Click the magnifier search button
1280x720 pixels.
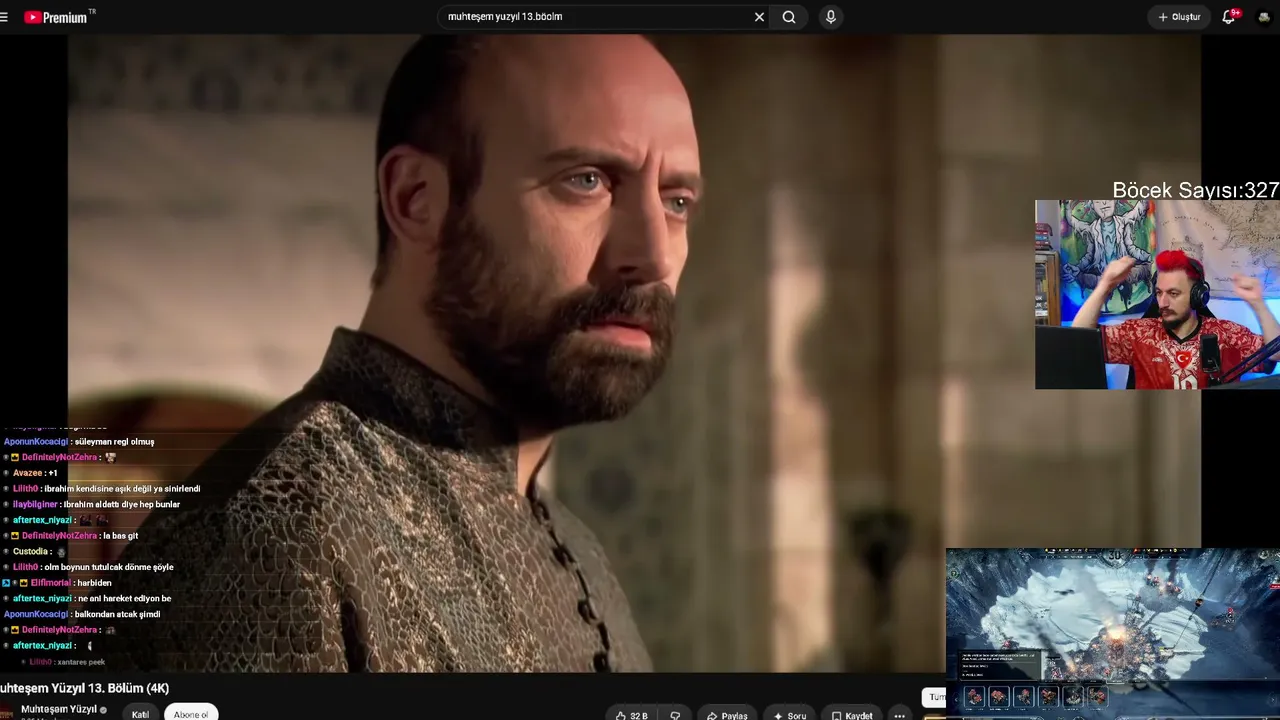(789, 17)
